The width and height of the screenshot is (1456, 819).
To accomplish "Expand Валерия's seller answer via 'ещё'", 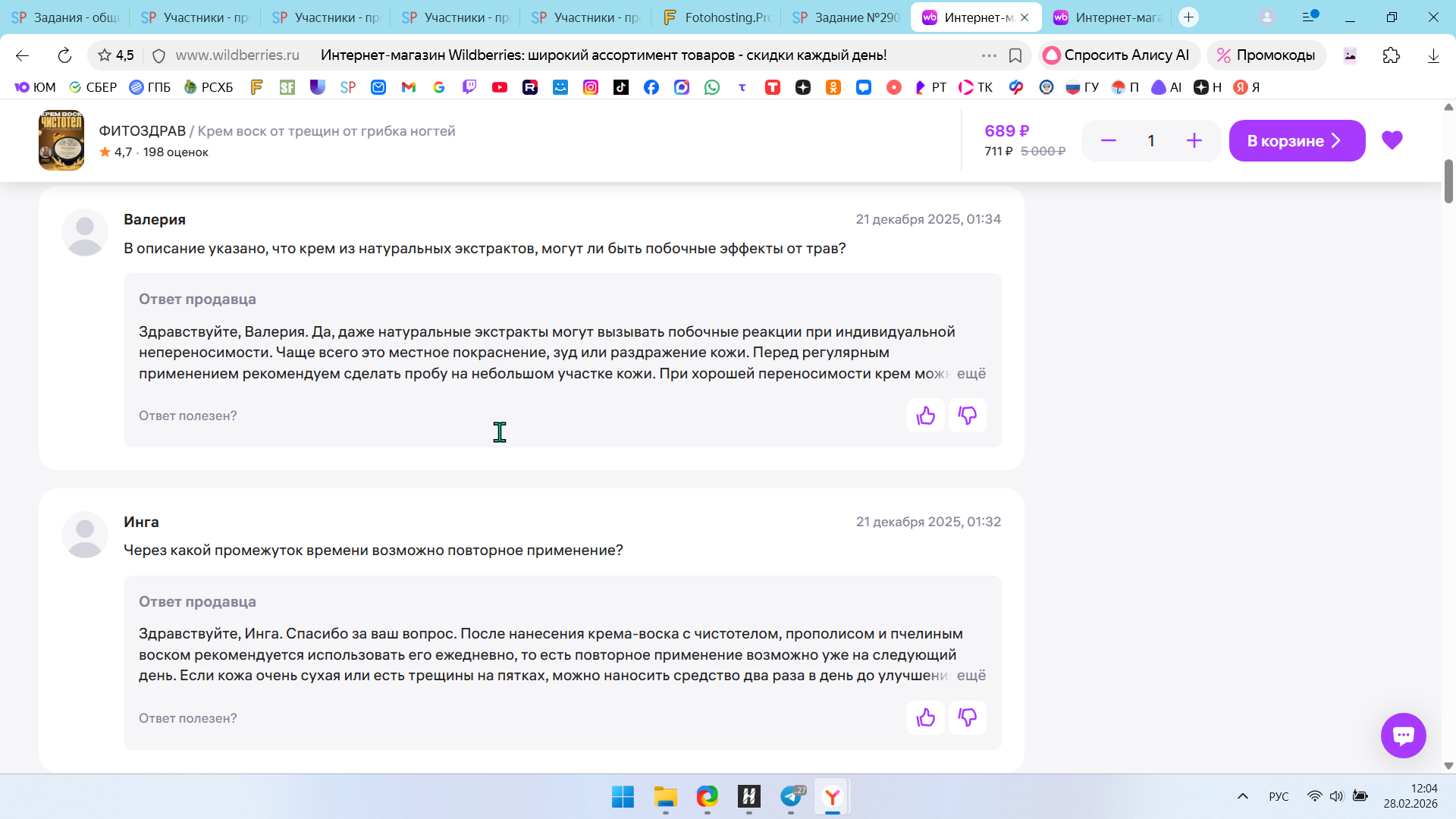I will pyautogui.click(x=971, y=374).
